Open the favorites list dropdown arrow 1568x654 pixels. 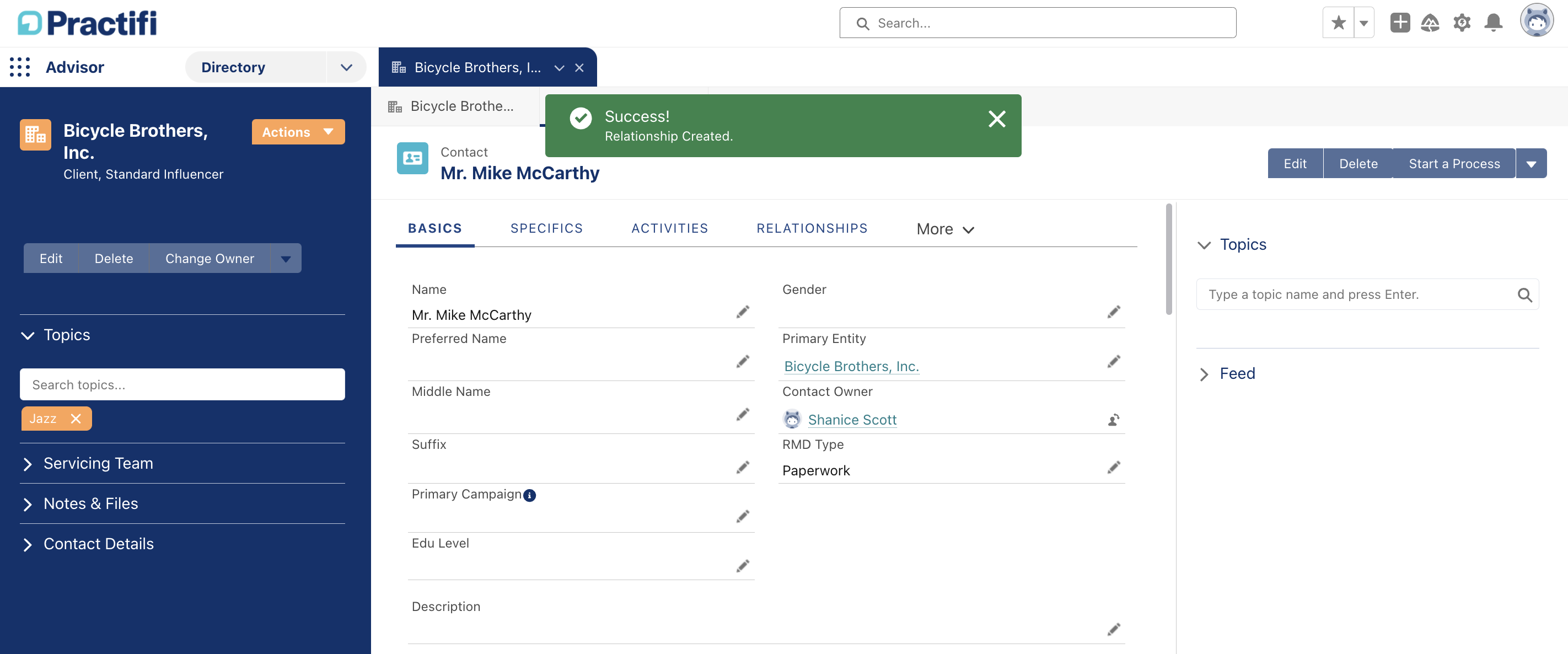tap(1364, 23)
